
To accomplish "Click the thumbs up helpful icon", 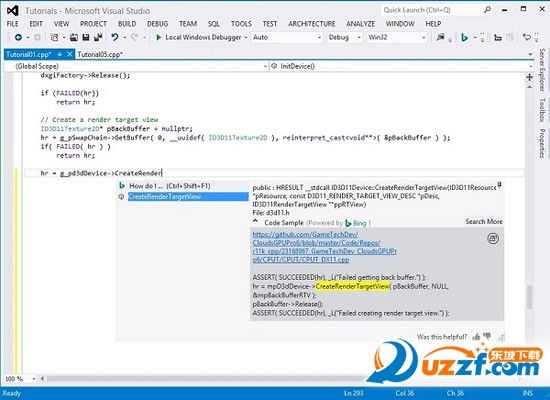I will pos(476,337).
